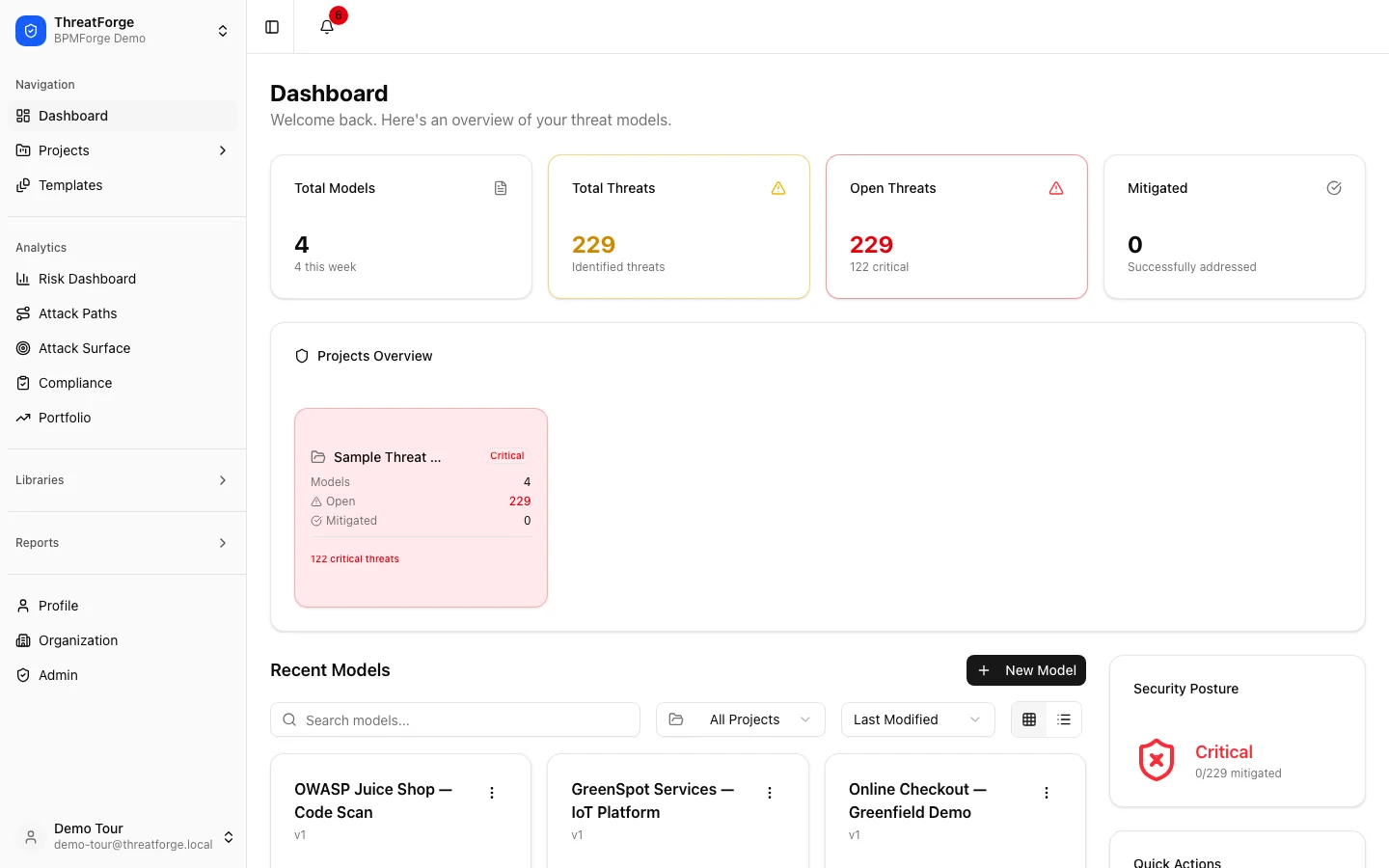Switch to list view of models
Image resolution: width=1389 pixels, height=868 pixels.
[1064, 719]
